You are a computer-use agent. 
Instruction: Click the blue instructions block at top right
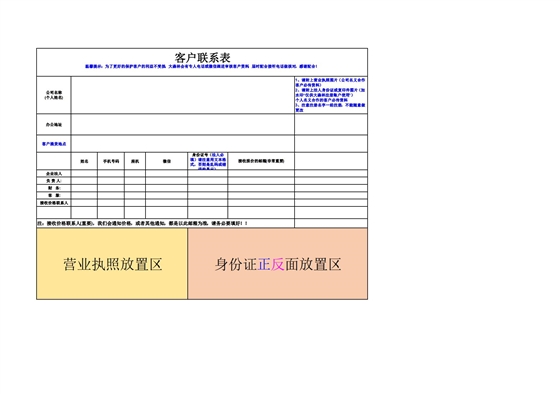pos(331,95)
